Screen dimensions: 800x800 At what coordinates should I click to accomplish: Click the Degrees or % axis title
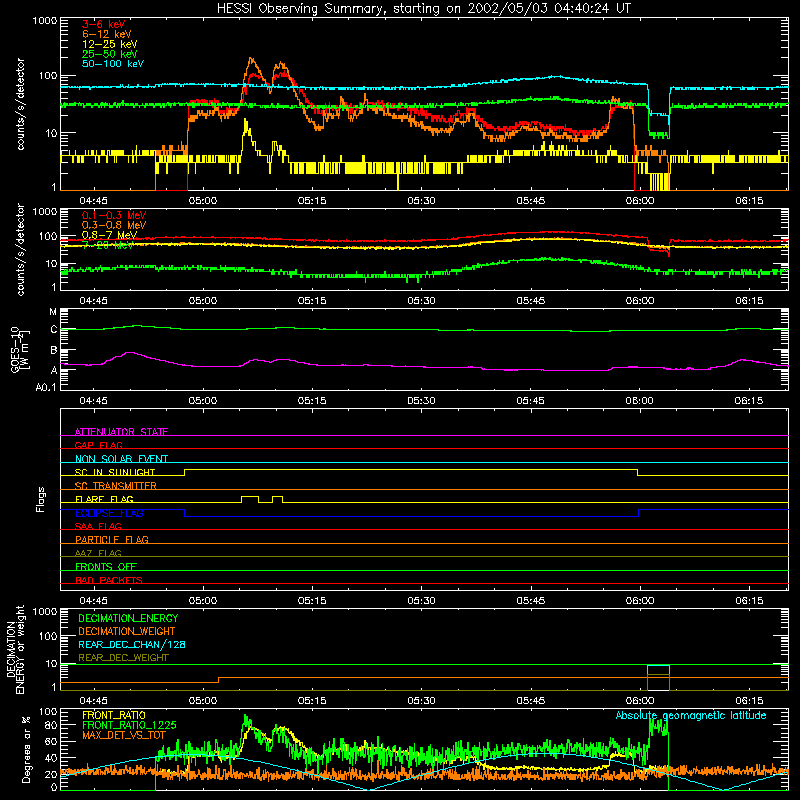pyautogui.click(x=26, y=749)
